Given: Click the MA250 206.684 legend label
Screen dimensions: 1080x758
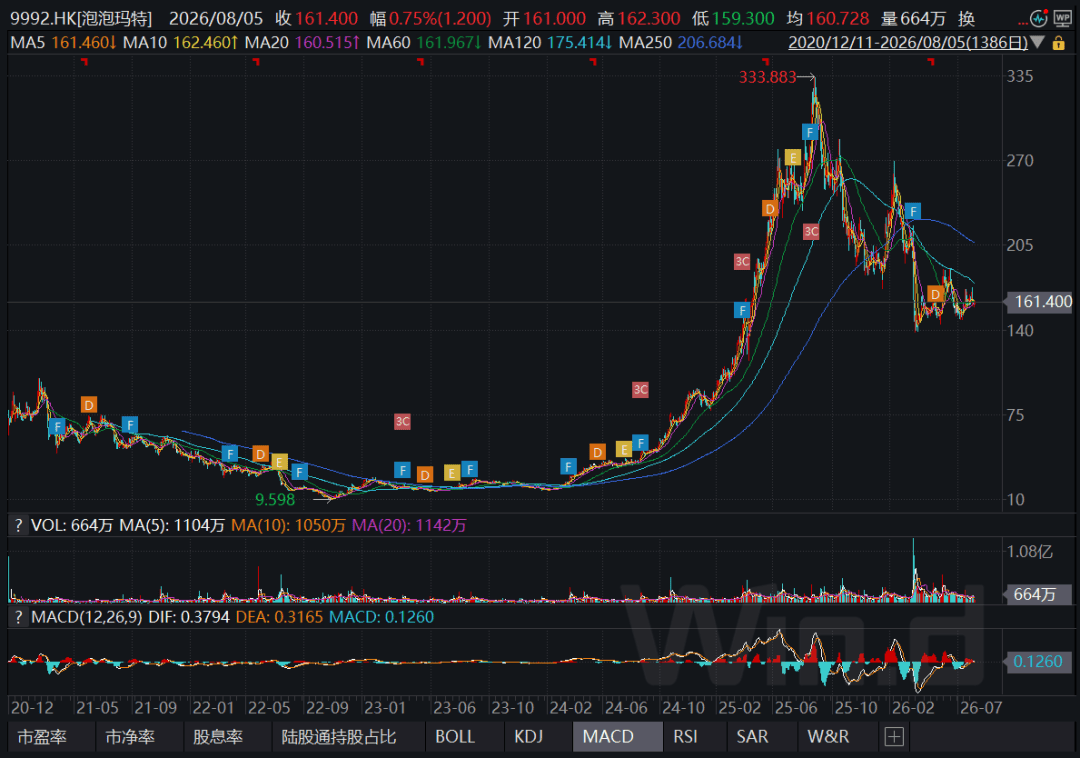Looking at the screenshot, I should coord(681,43).
